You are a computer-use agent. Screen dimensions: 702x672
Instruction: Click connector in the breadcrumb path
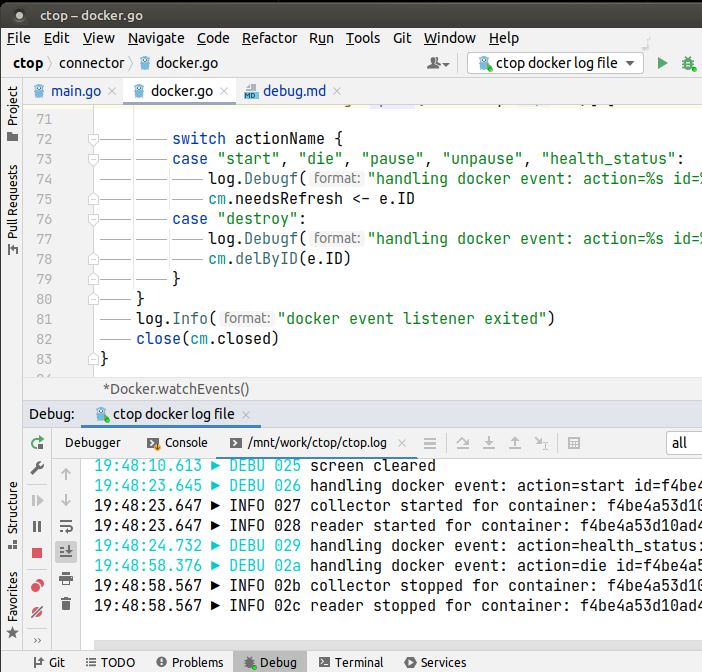click(92, 63)
